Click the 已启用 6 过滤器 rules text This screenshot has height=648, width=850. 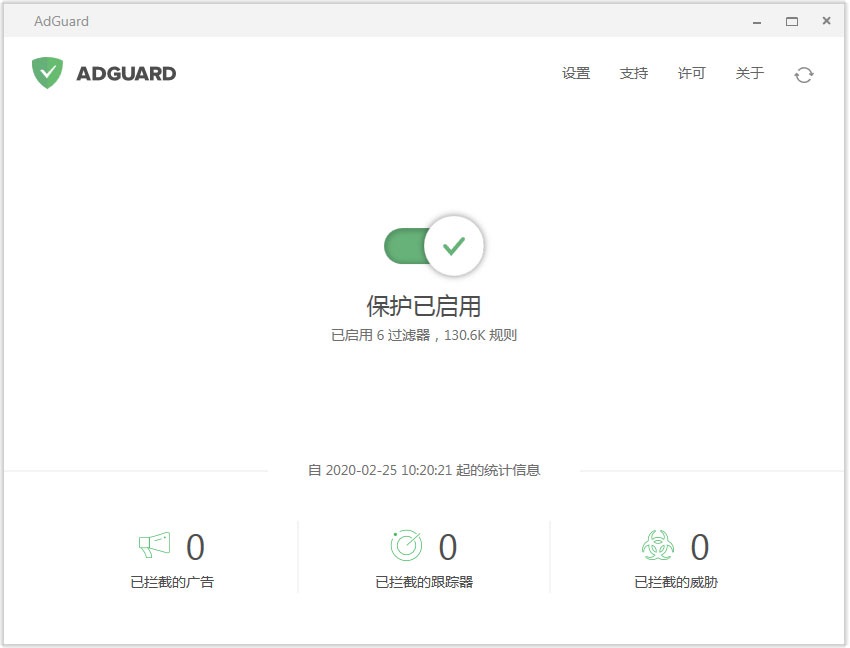point(424,335)
